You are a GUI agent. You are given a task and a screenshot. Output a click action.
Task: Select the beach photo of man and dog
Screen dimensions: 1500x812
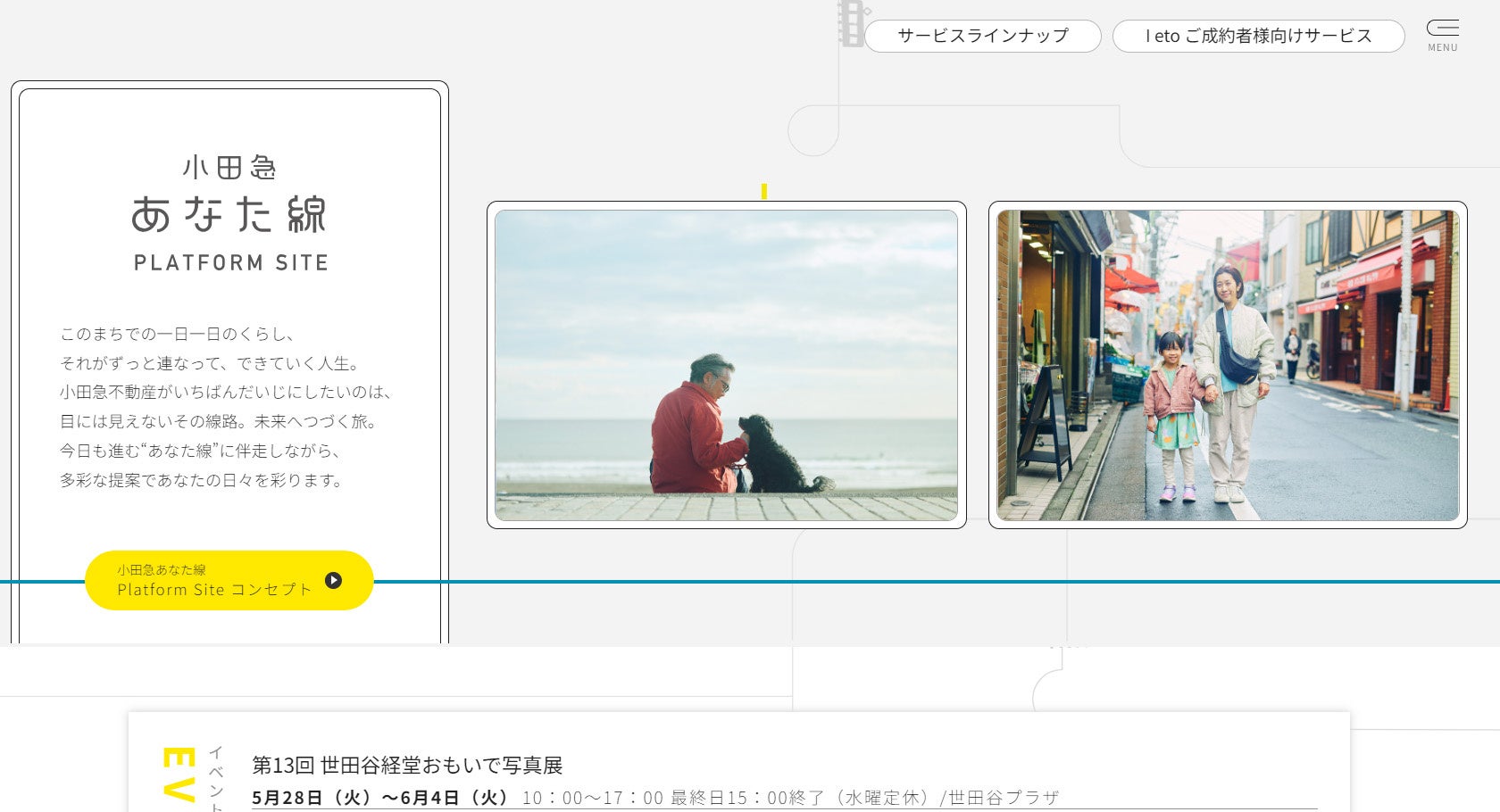pos(727,365)
